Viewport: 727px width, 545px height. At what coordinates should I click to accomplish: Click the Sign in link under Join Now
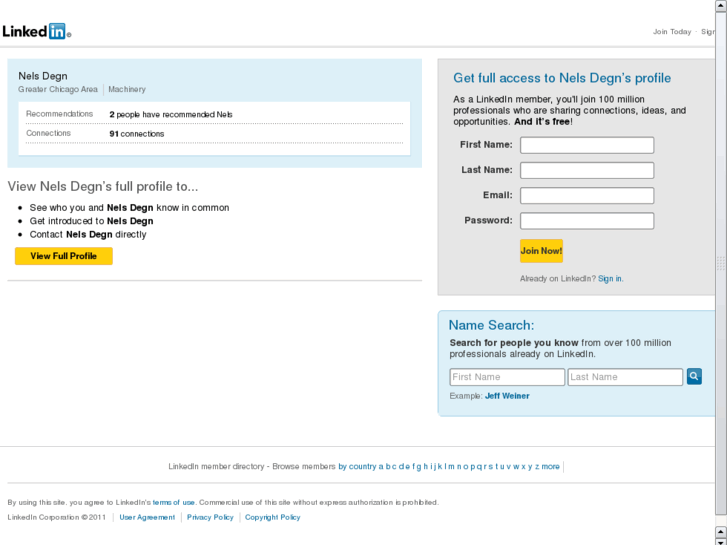coord(610,279)
